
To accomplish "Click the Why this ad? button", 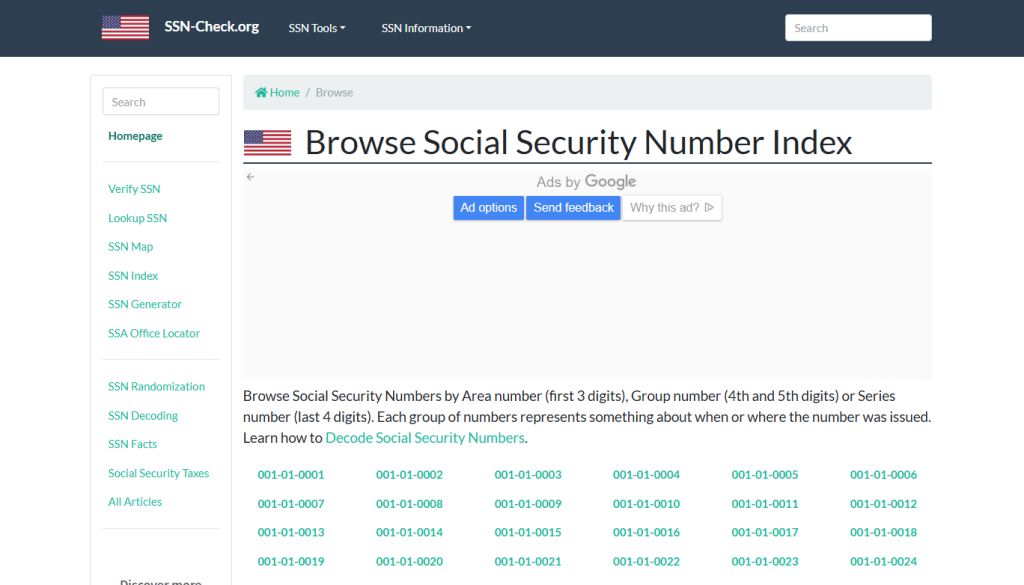I will pos(672,208).
